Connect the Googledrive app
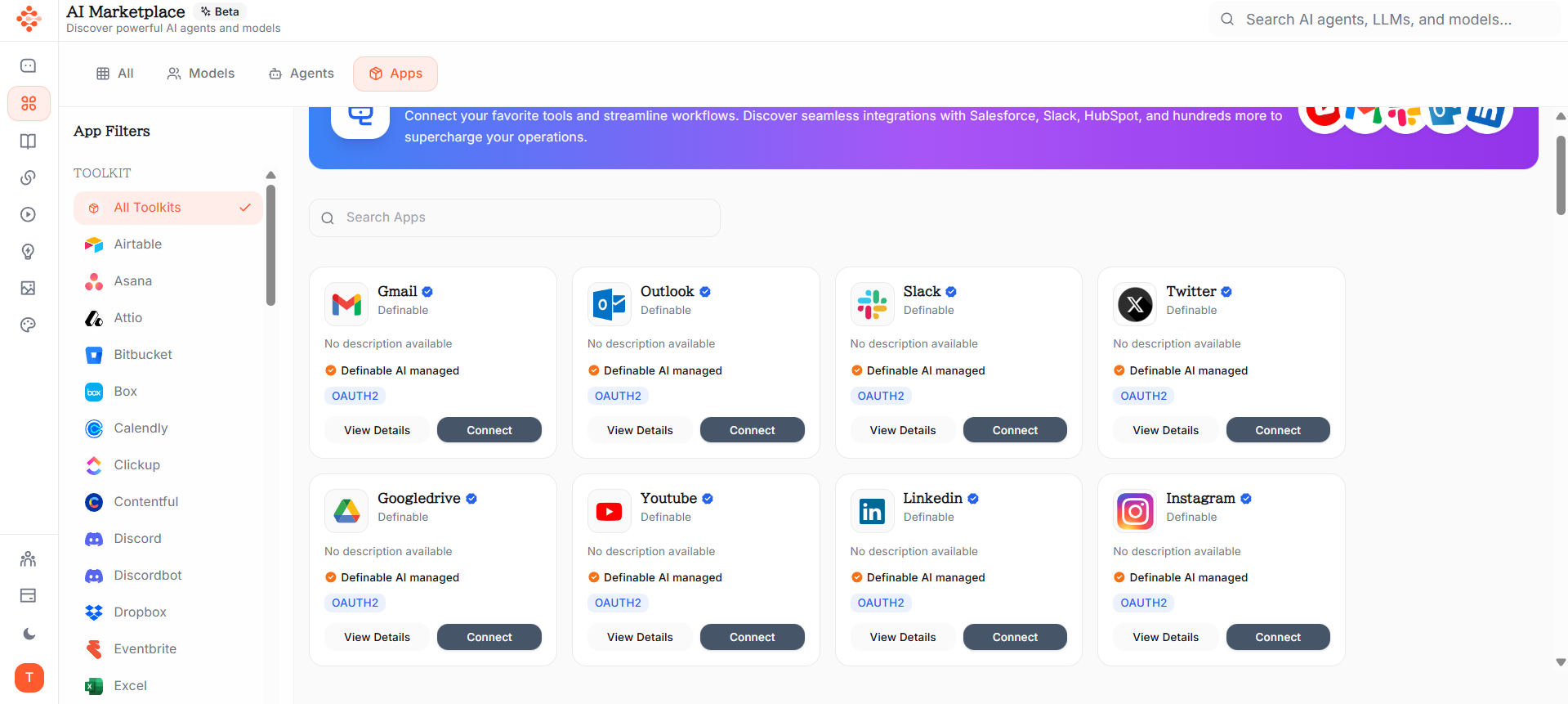This screenshot has width=1568, height=704. [x=489, y=637]
